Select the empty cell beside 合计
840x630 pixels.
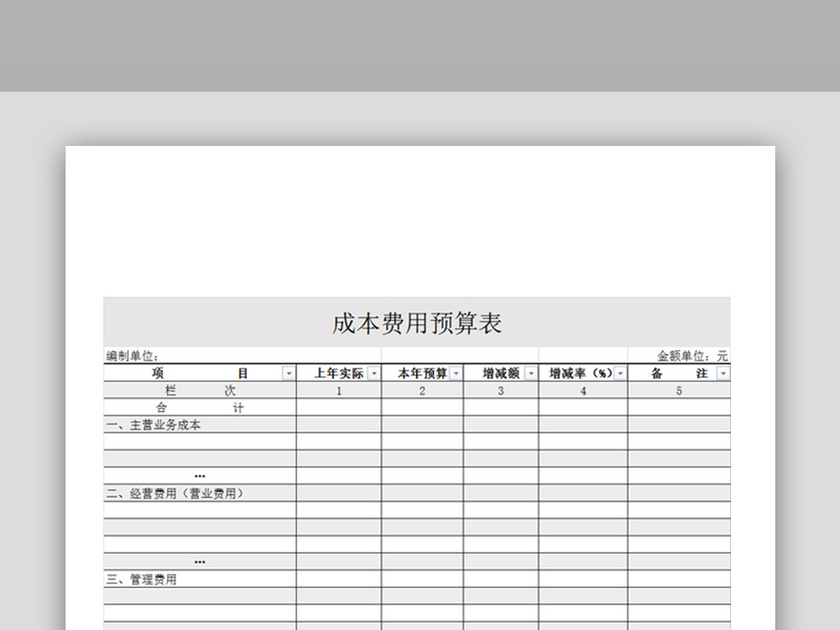338,406
